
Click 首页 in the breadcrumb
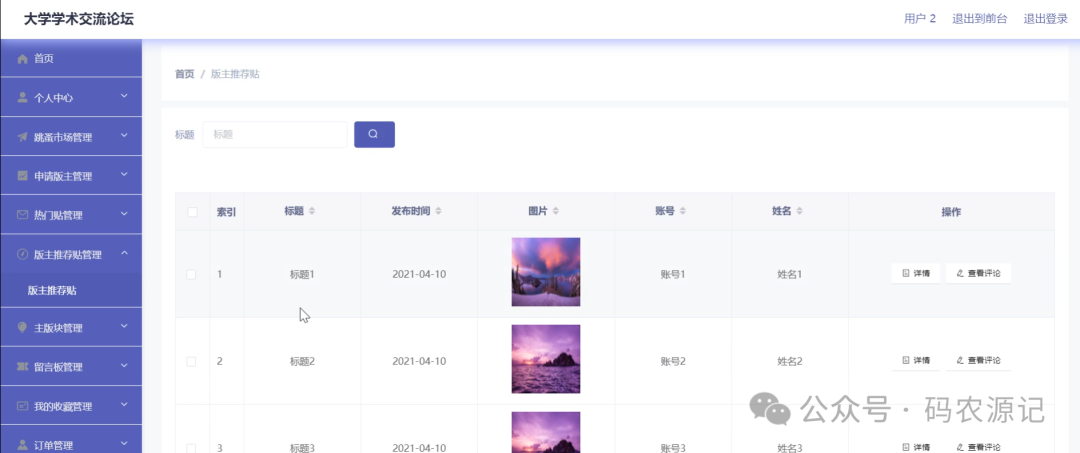185,74
